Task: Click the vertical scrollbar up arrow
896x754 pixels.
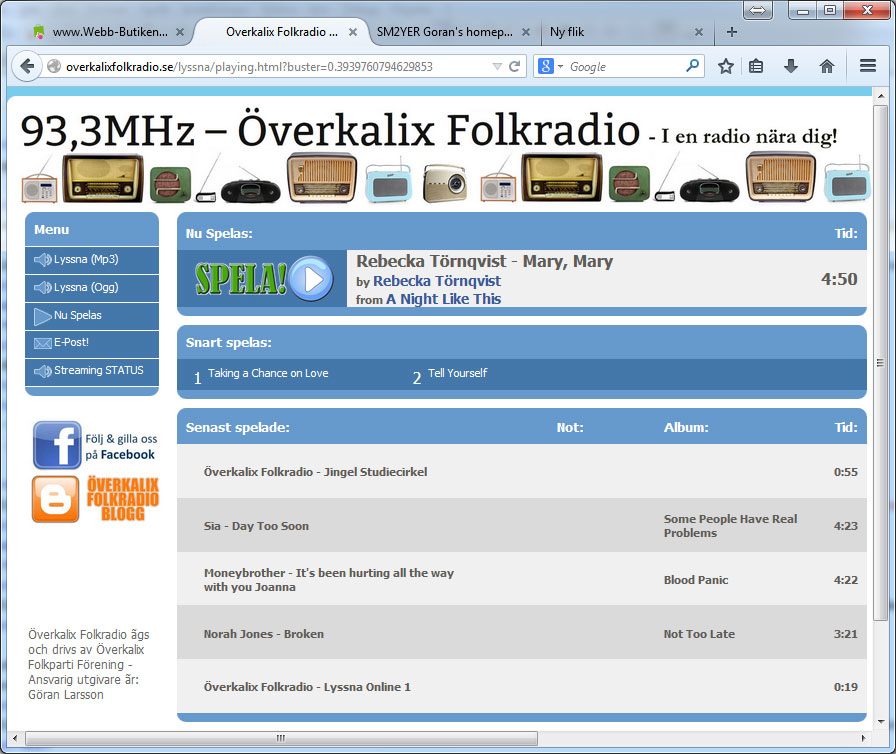Action: coord(881,95)
